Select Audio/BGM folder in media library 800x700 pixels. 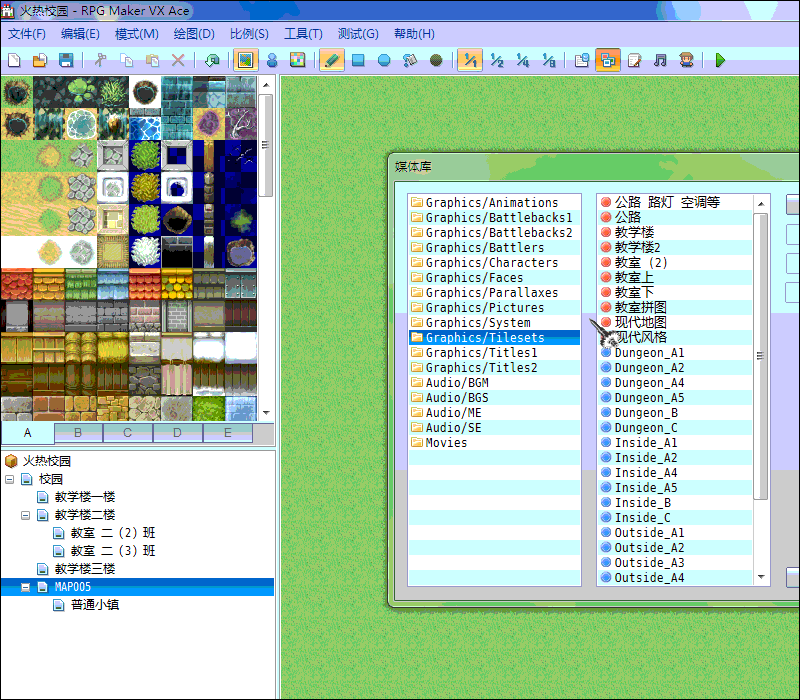point(494,383)
